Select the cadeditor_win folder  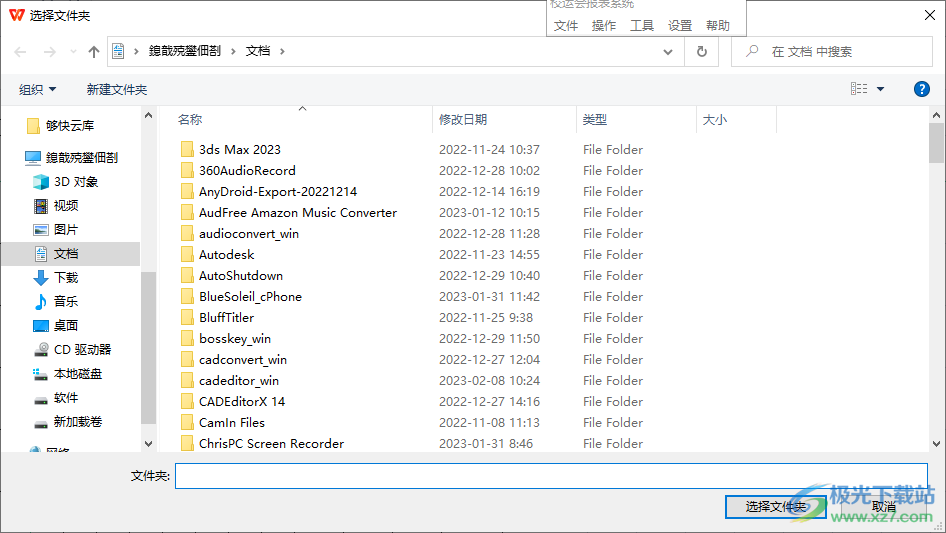point(239,381)
